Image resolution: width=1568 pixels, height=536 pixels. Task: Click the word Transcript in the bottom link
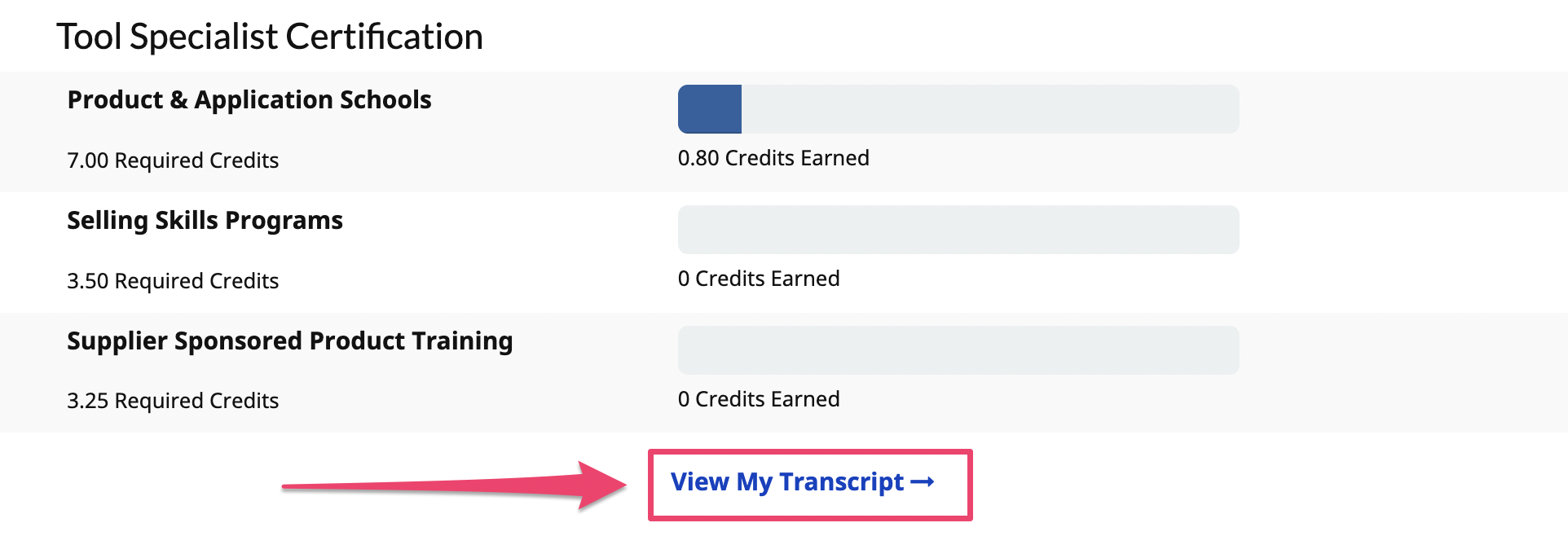tap(841, 482)
